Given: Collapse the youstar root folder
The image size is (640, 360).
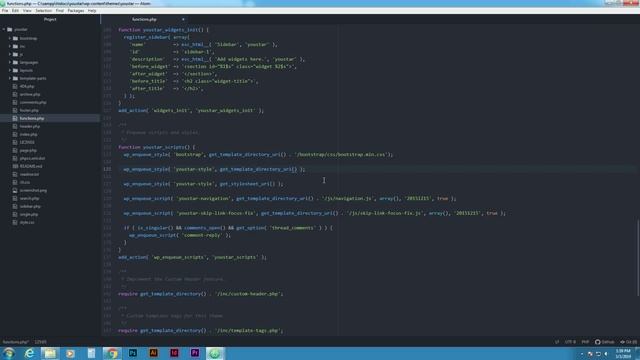Looking at the screenshot, I should pos(4,29).
